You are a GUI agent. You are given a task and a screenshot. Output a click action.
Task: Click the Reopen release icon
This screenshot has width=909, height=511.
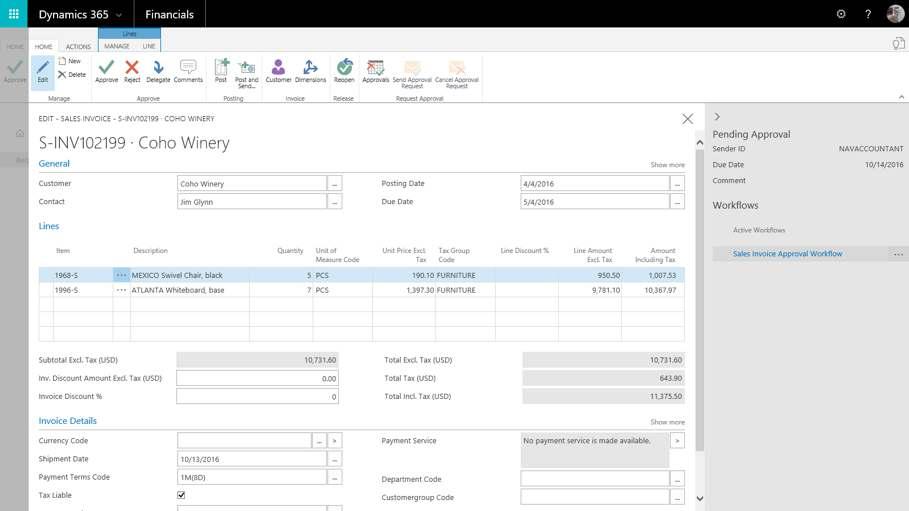point(344,71)
